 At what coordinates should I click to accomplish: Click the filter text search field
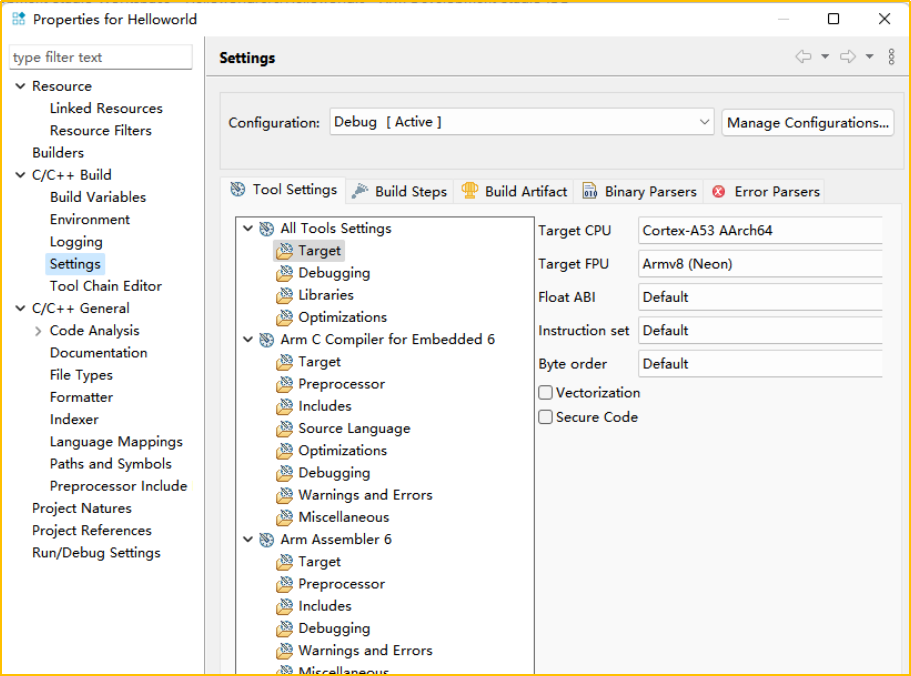[100, 58]
